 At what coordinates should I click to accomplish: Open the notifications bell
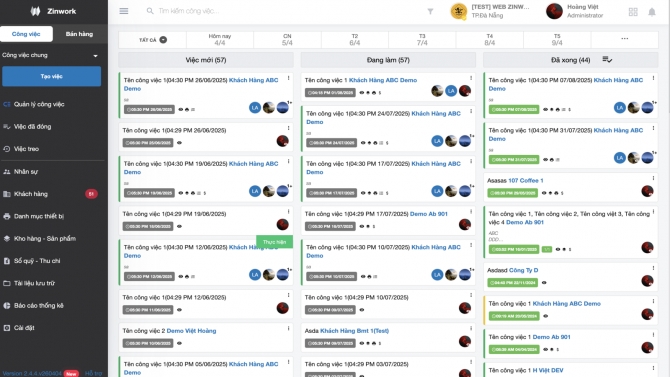(x=652, y=12)
